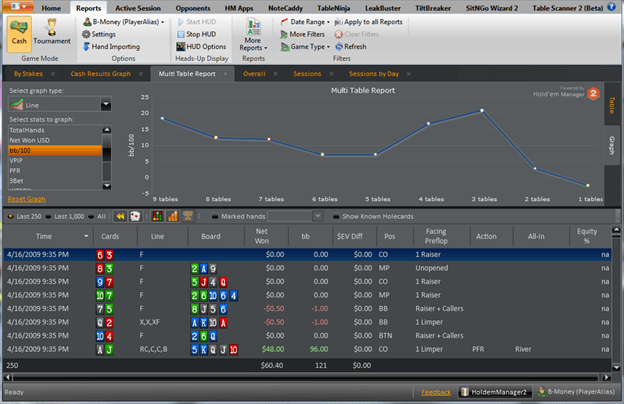Close the Sessions tab
624x404 pixels.
click(x=332, y=74)
